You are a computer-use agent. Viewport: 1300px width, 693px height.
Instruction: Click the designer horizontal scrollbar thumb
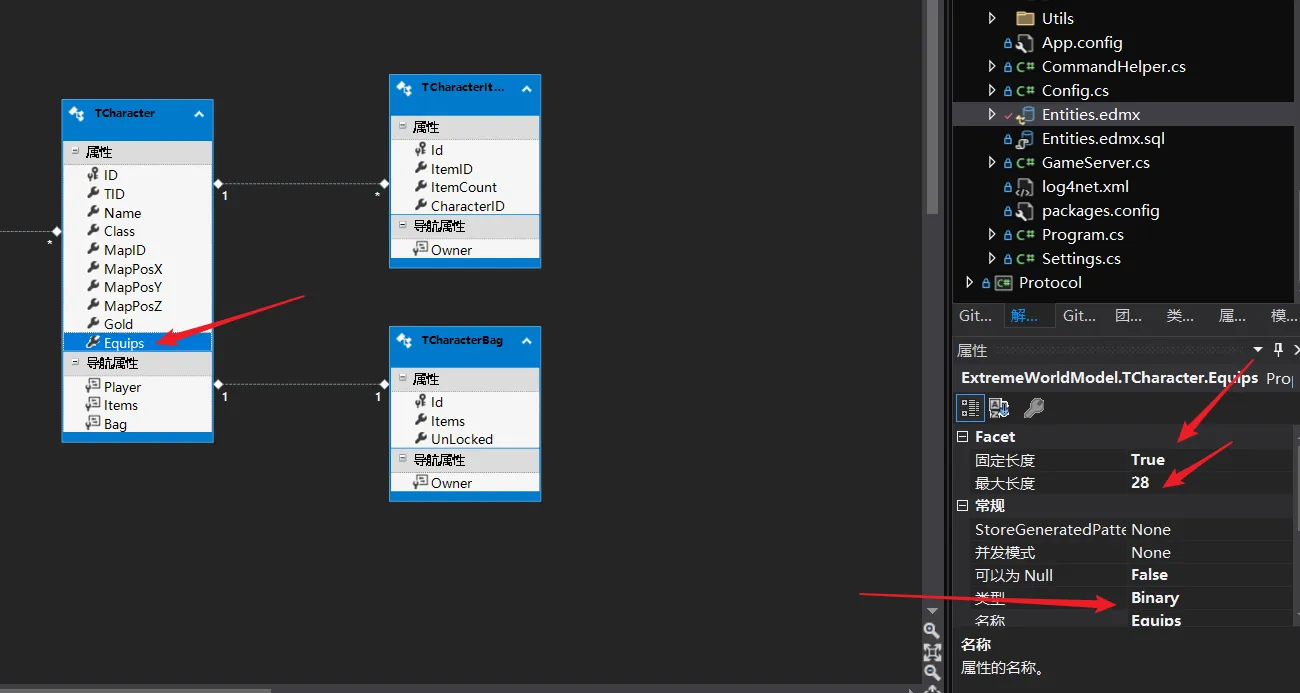click(x=135, y=690)
